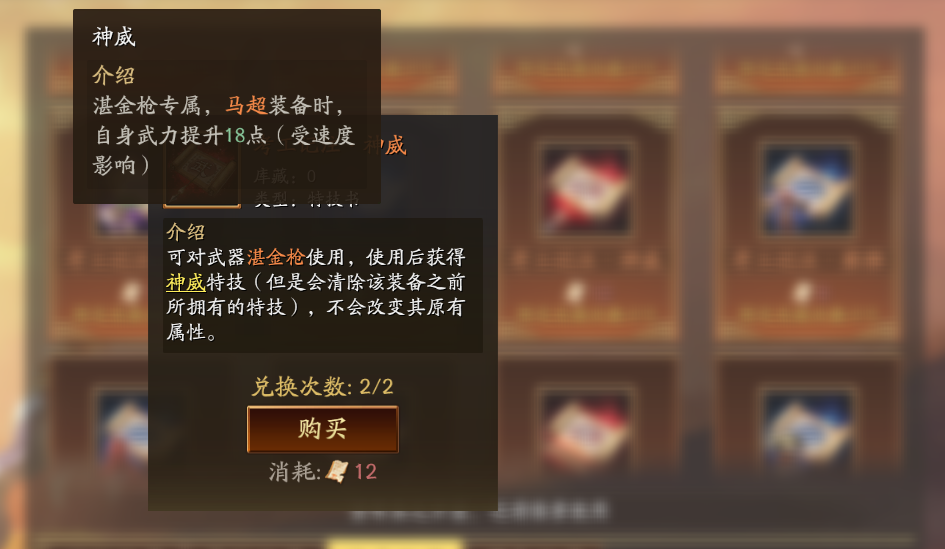Click the yellow tab at the bottom edge
Viewport: 945px width, 549px height.
pyautogui.click(x=395, y=544)
